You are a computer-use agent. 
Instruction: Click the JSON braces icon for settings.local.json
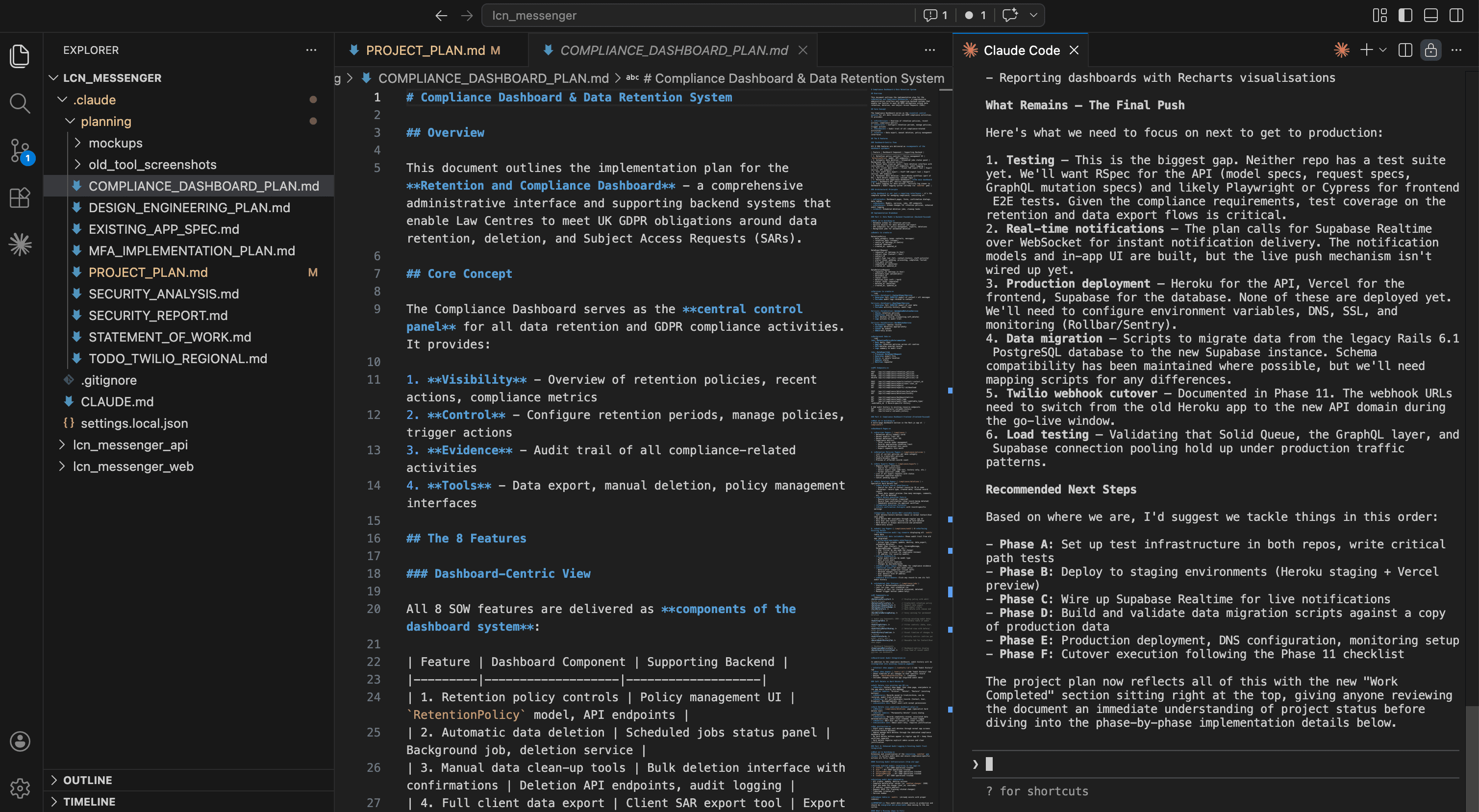pos(69,423)
